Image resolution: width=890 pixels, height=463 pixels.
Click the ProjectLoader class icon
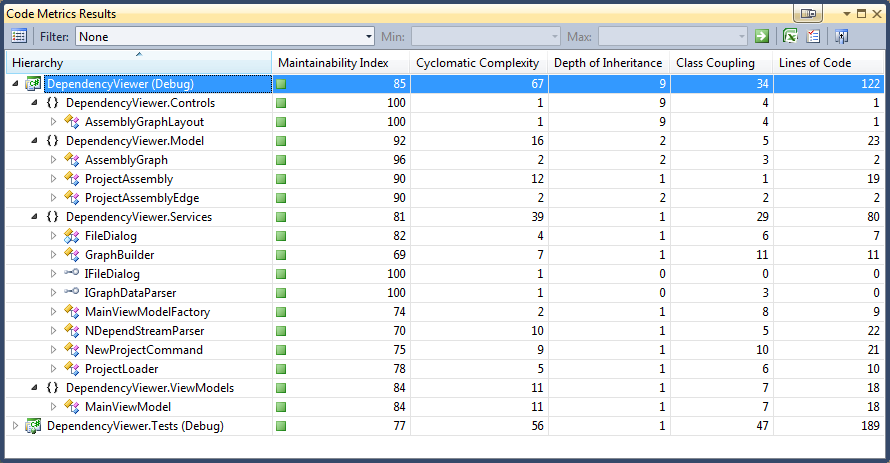[72, 369]
